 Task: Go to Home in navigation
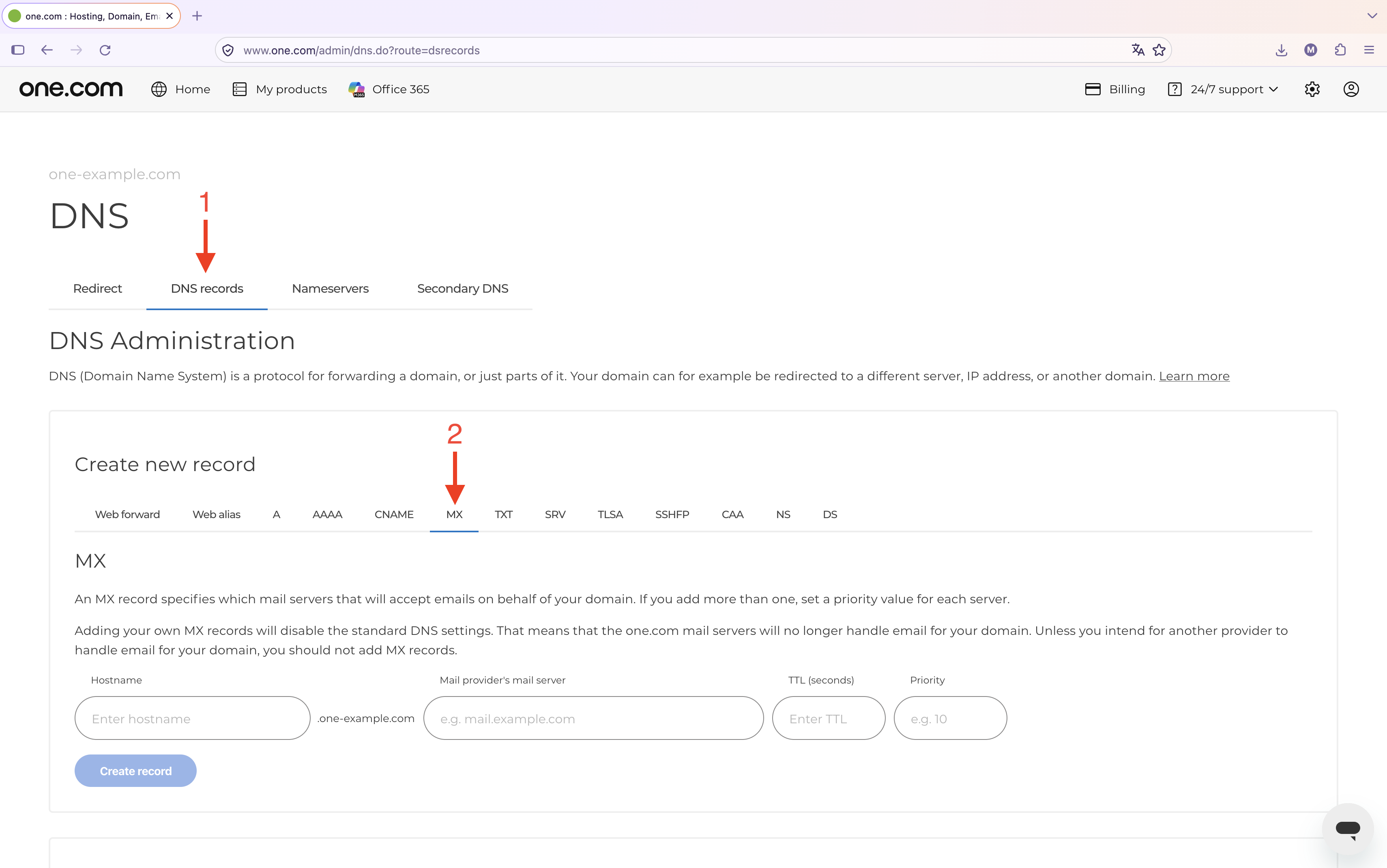tap(181, 89)
